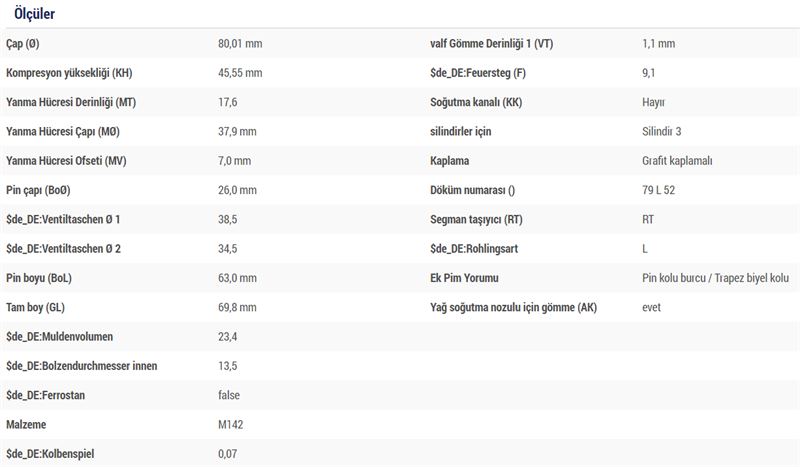Screen dimensions: 800x467
Task: Click the 45,55 mm compression height value
Action: pyautogui.click(x=239, y=73)
